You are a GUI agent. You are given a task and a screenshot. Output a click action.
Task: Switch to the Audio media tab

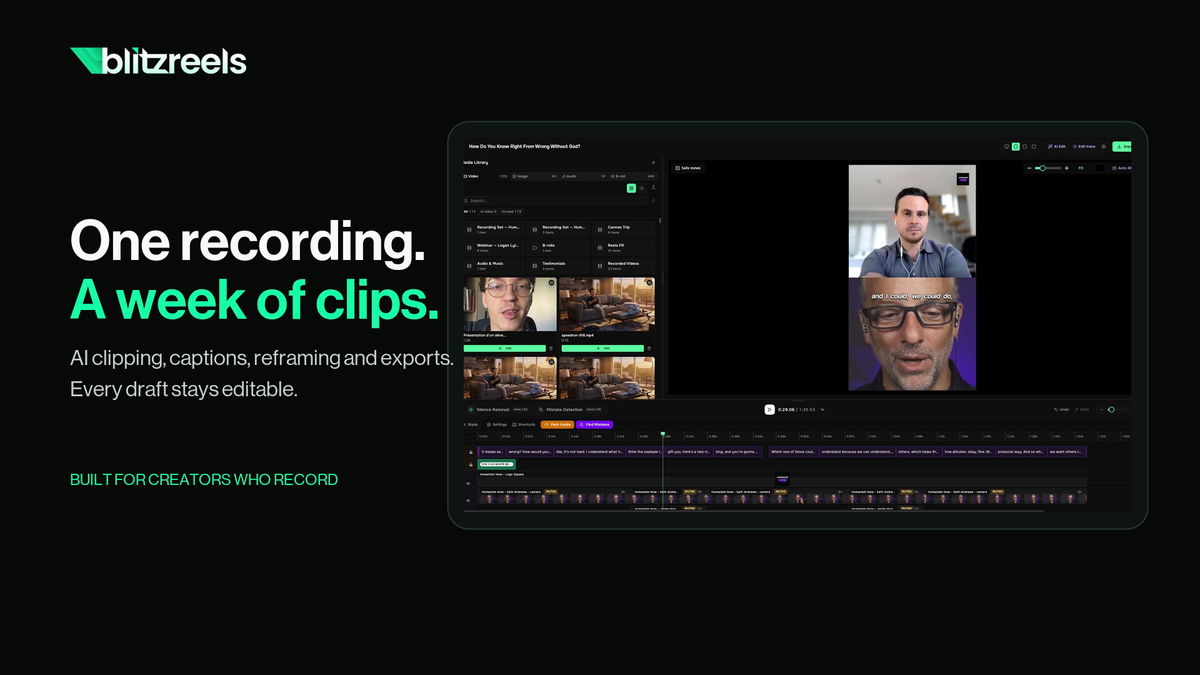click(584, 176)
